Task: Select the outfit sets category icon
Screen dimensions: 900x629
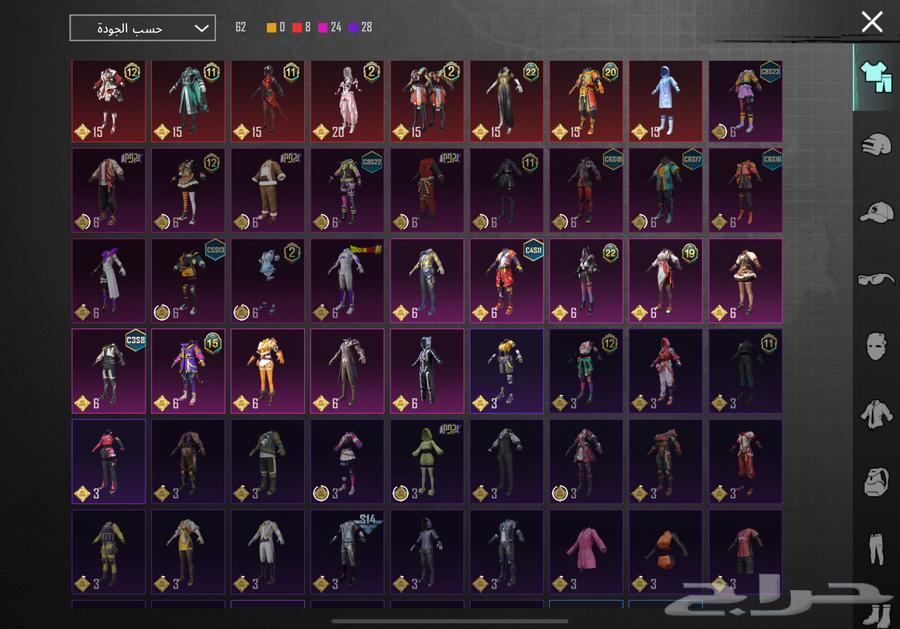Action: [876, 76]
